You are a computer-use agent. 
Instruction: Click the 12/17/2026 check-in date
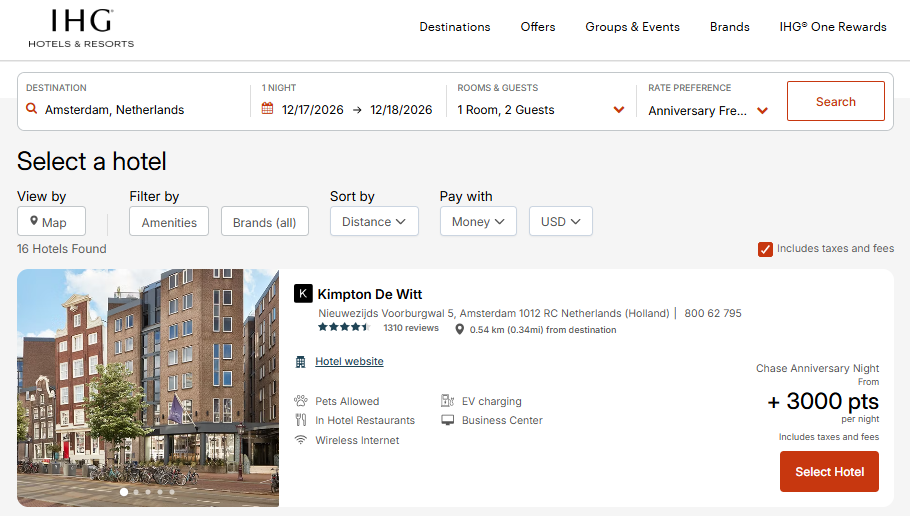(x=312, y=110)
